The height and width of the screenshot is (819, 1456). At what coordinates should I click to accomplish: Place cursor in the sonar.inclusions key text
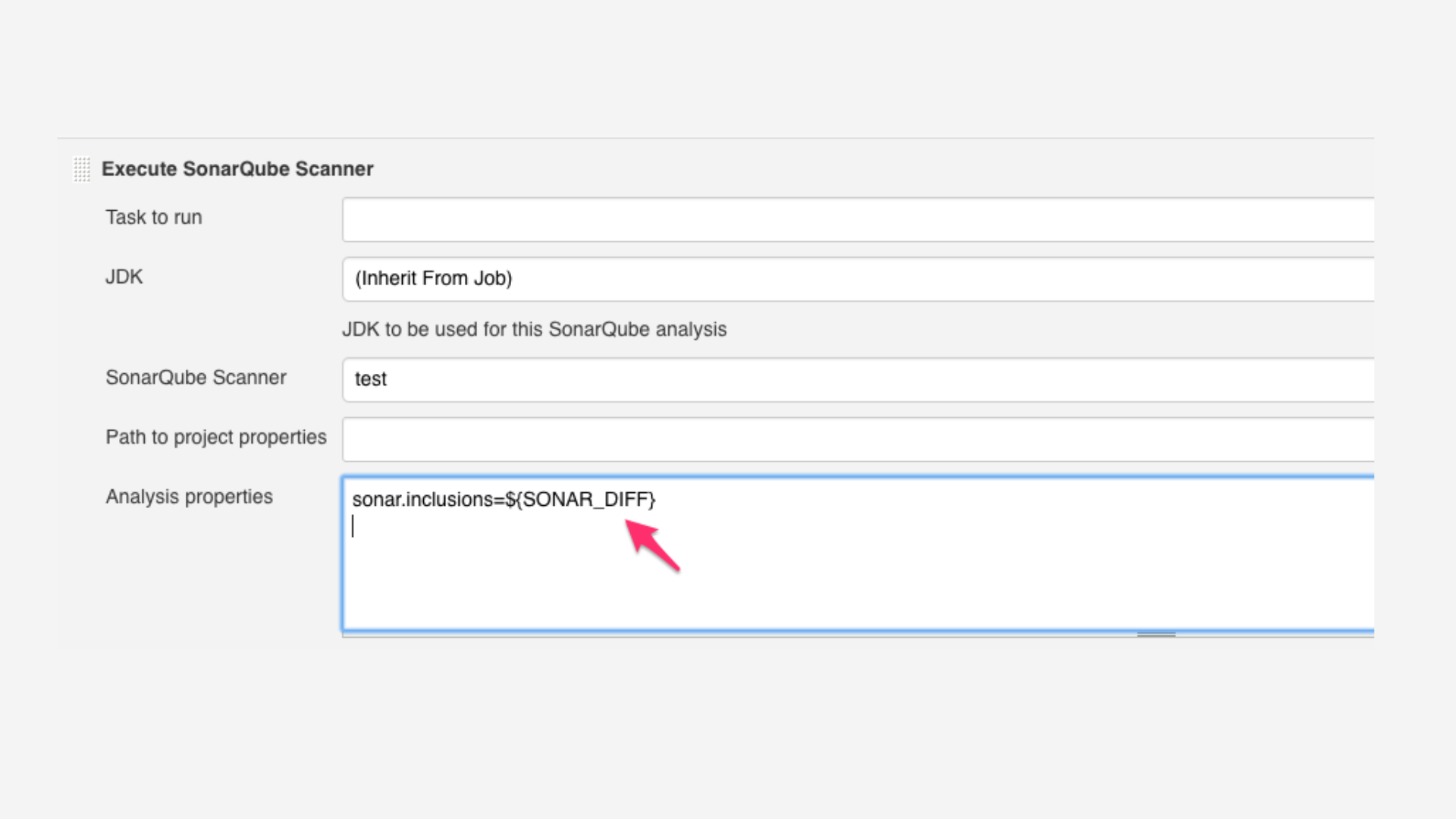pyautogui.click(x=421, y=500)
